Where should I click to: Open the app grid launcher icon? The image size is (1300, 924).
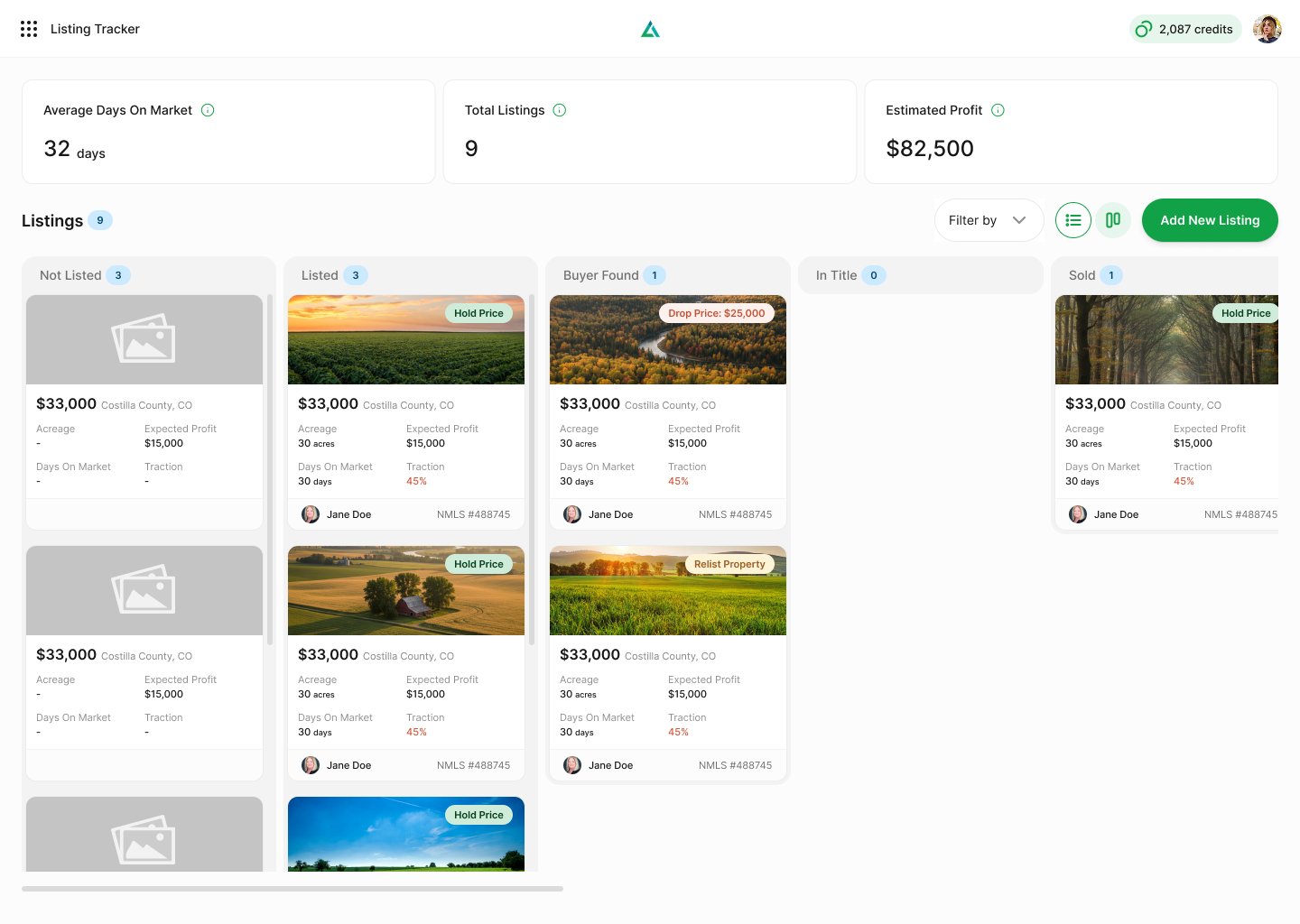[x=28, y=28]
